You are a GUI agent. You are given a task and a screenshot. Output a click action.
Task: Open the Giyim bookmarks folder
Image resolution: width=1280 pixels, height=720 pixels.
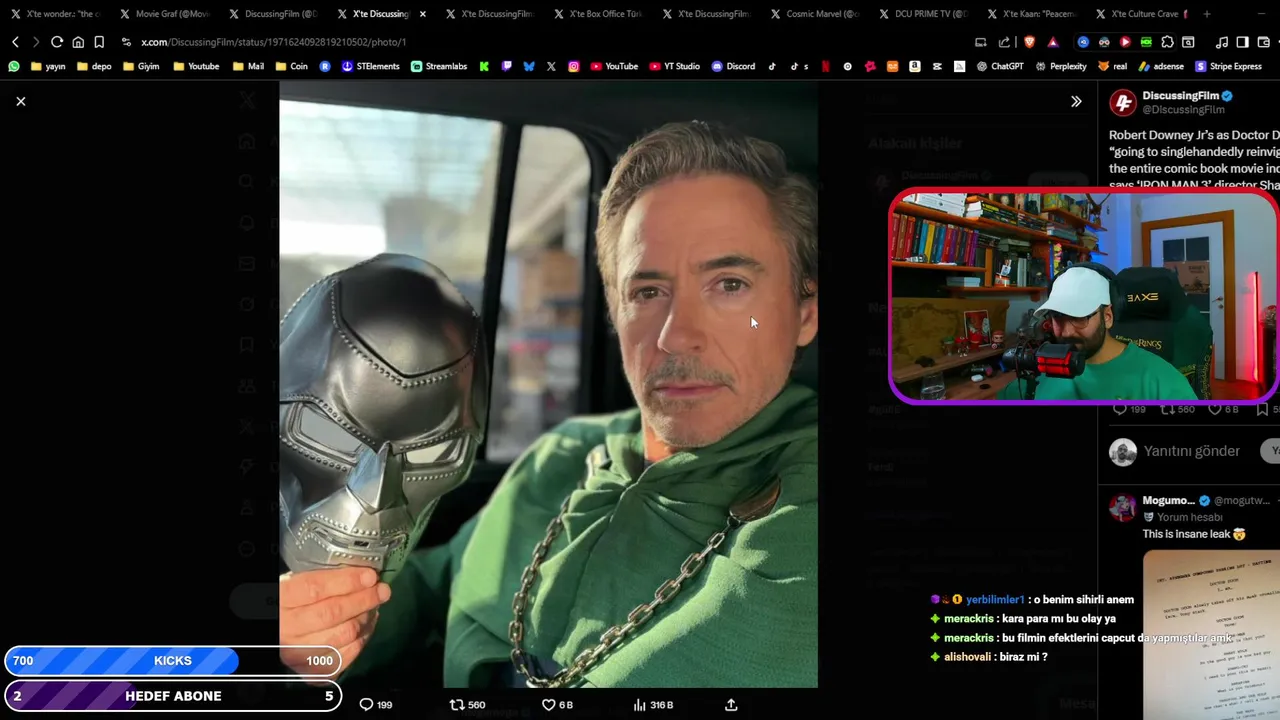[140, 66]
